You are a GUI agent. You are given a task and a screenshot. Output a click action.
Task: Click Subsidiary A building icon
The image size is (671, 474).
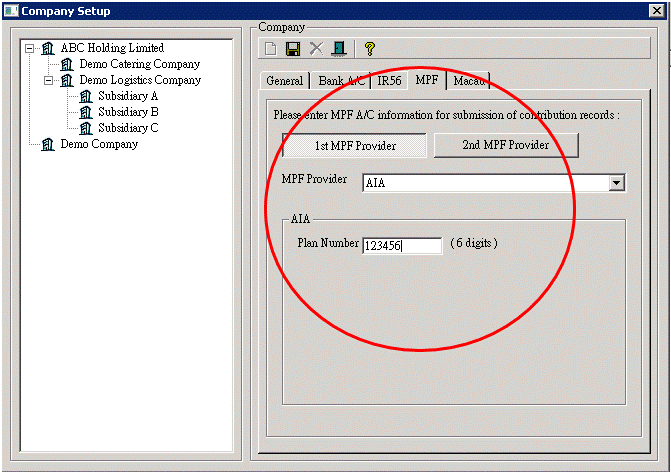(x=86, y=96)
